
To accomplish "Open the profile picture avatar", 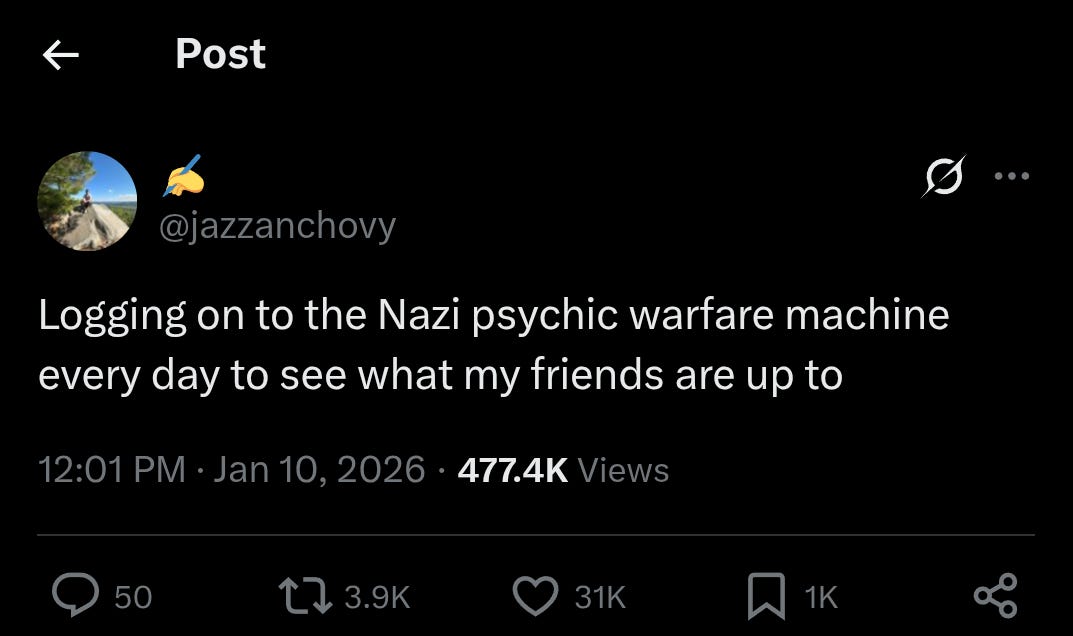I will tap(88, 201).
